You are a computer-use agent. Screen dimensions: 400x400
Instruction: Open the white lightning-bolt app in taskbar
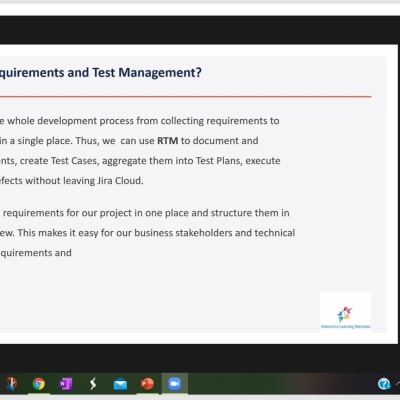[x=93, y=384]
